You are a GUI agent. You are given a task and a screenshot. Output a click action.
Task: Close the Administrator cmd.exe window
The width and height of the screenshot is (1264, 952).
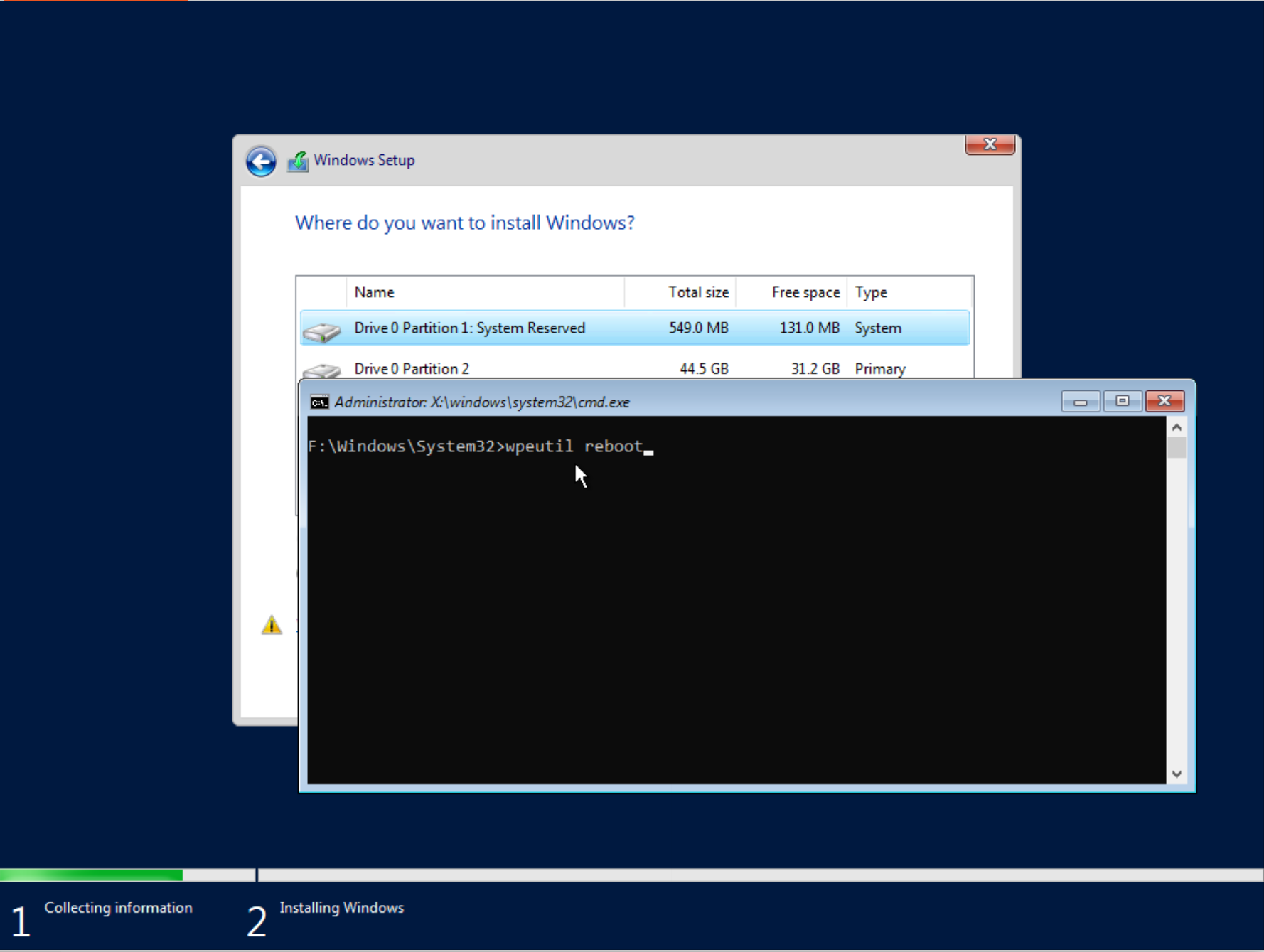[x=1164, y=402]
